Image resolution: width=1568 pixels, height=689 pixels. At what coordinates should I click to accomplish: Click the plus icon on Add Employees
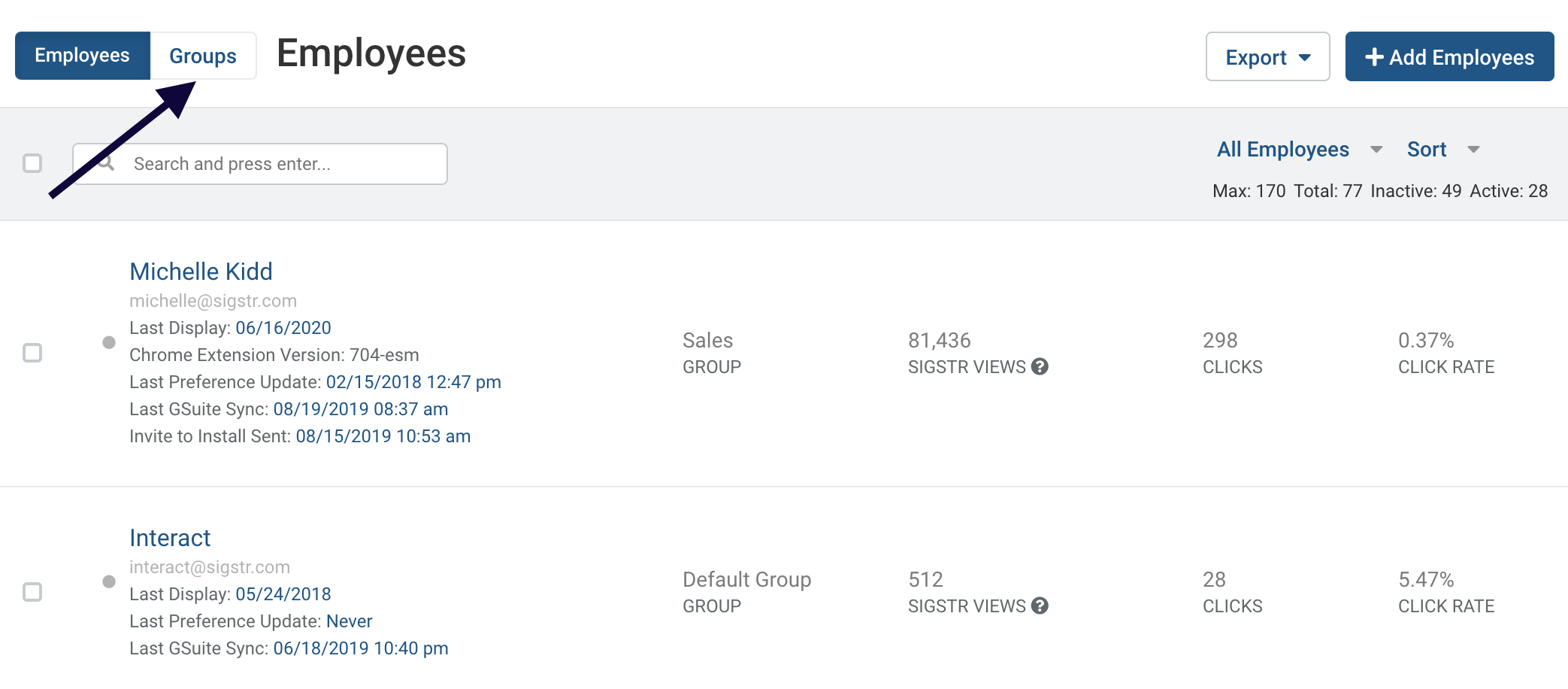[1374, 57]
